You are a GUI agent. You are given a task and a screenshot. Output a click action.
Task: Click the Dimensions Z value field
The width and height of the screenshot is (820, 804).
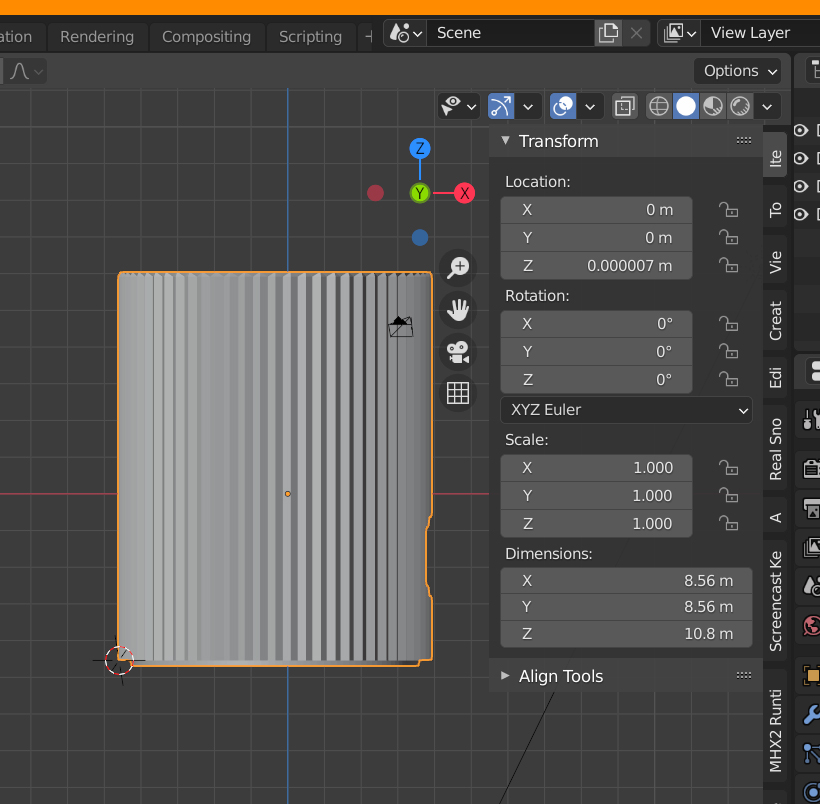click(x=626, y=633)
